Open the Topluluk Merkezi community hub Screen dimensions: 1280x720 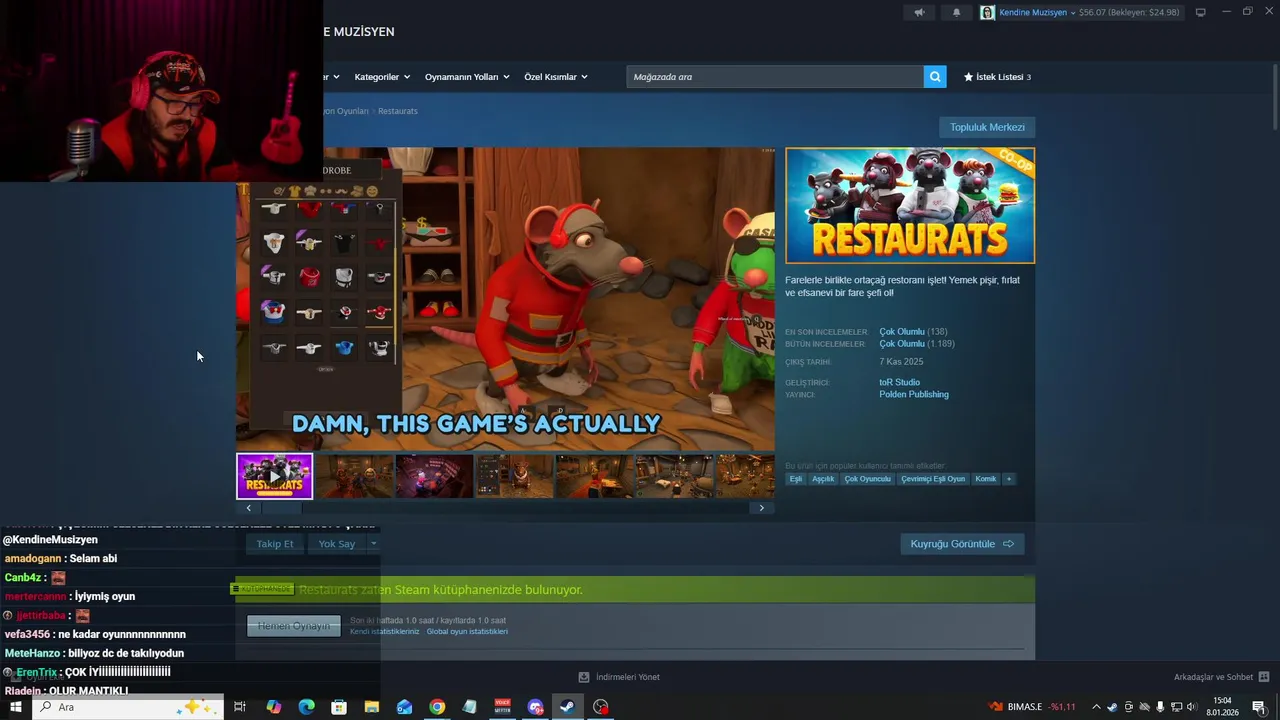point(987,127)
